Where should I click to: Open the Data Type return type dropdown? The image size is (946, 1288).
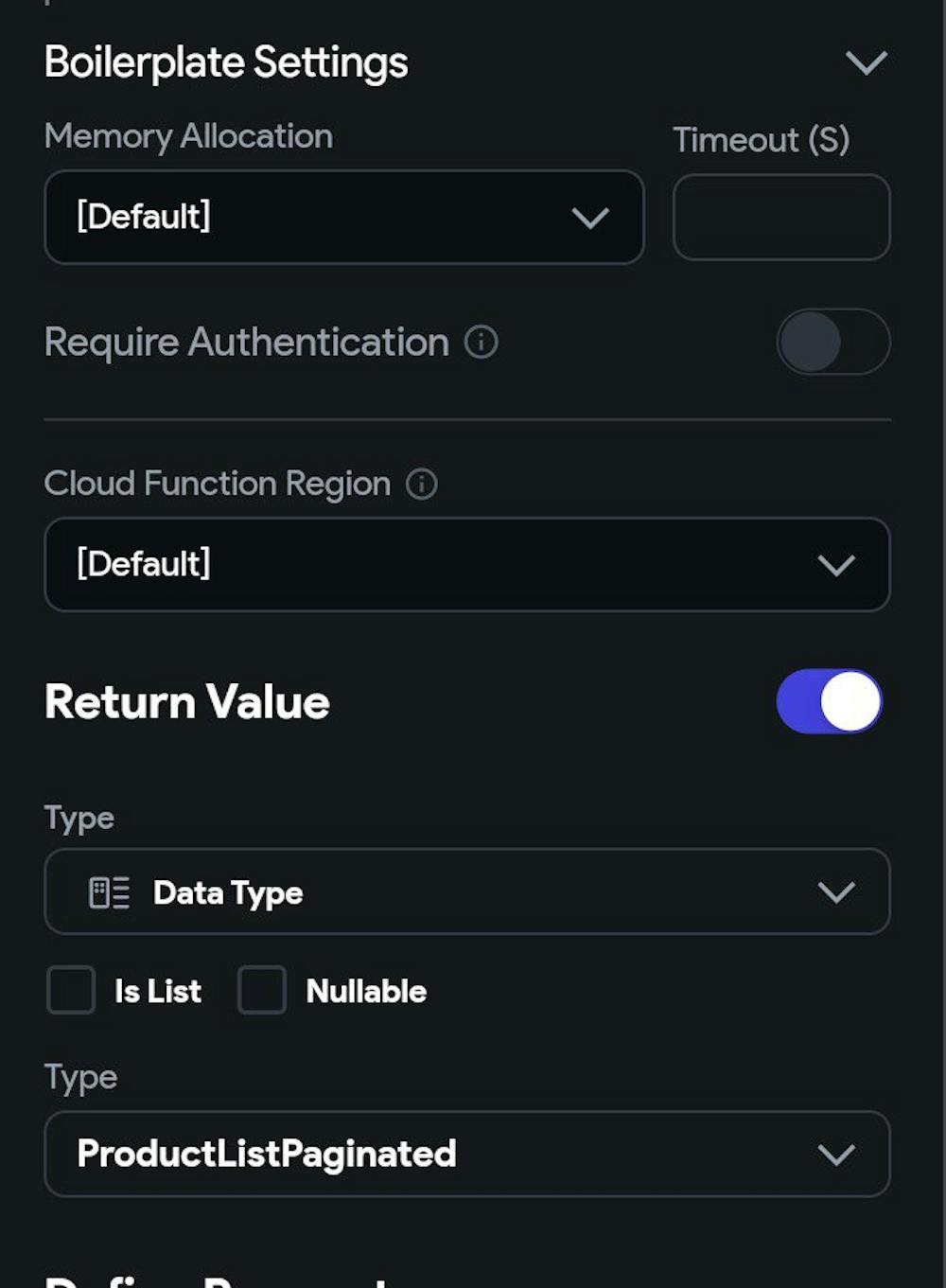(x=467, y=891)
